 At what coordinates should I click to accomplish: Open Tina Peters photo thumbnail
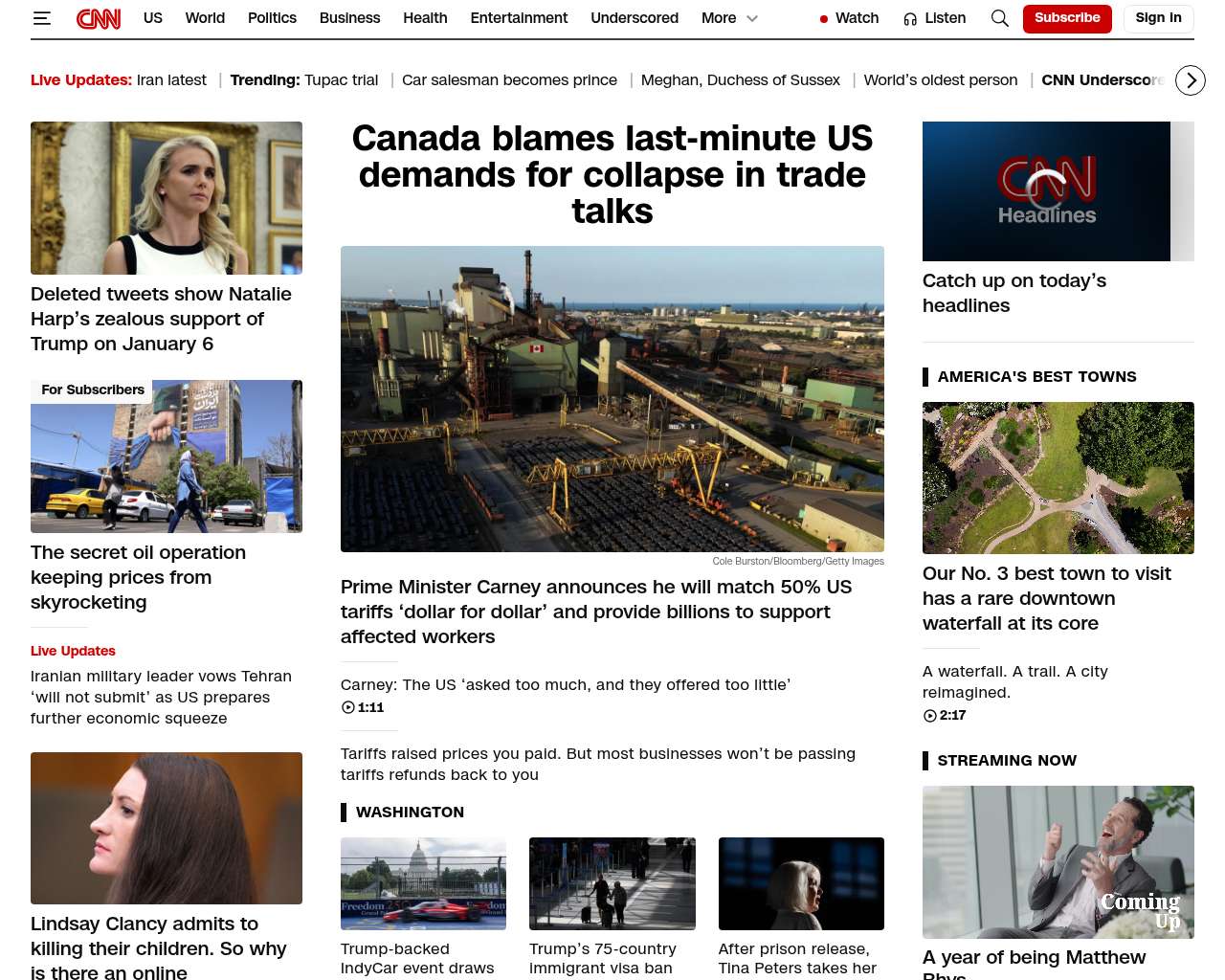pyautogui.click(x=801, y=883)
